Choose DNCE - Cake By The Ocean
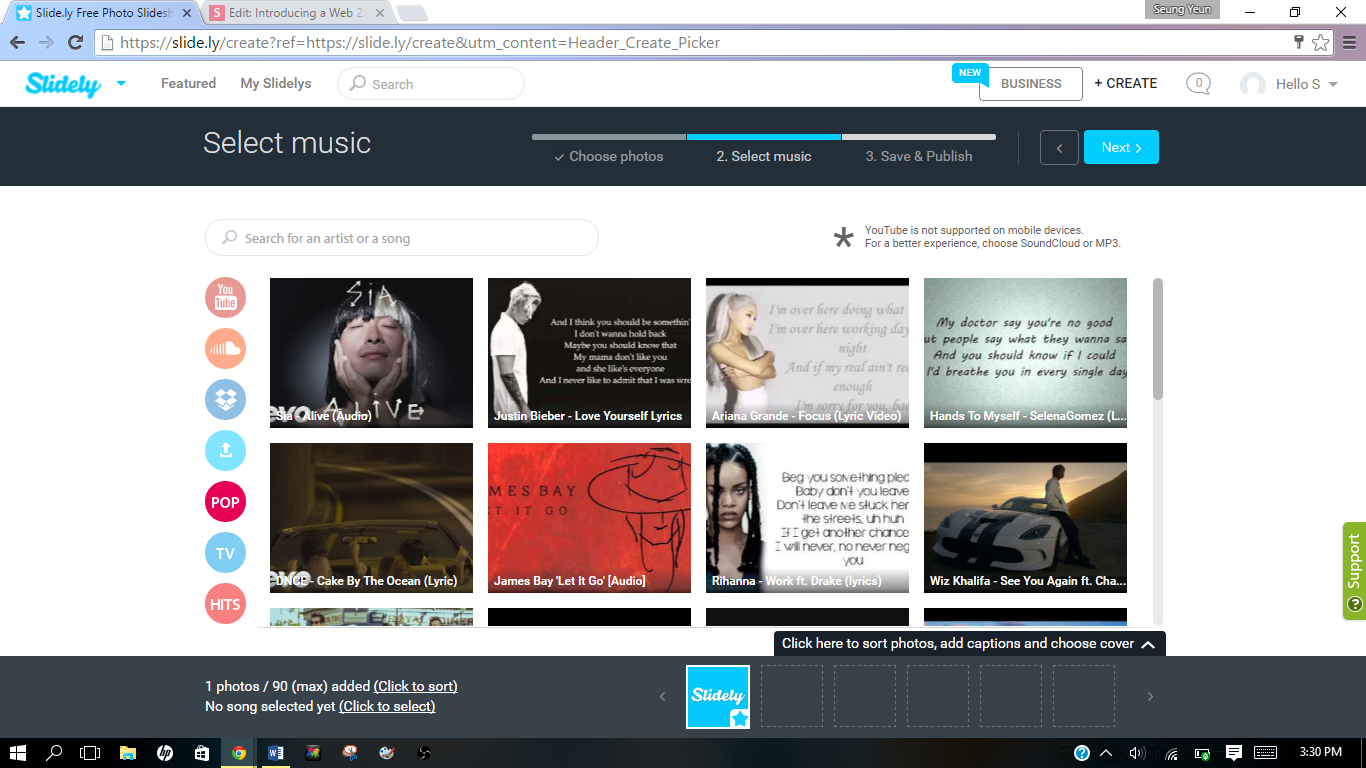This screenshot has height=768, width=1366. pyautogui.click(x=371, y=518)
